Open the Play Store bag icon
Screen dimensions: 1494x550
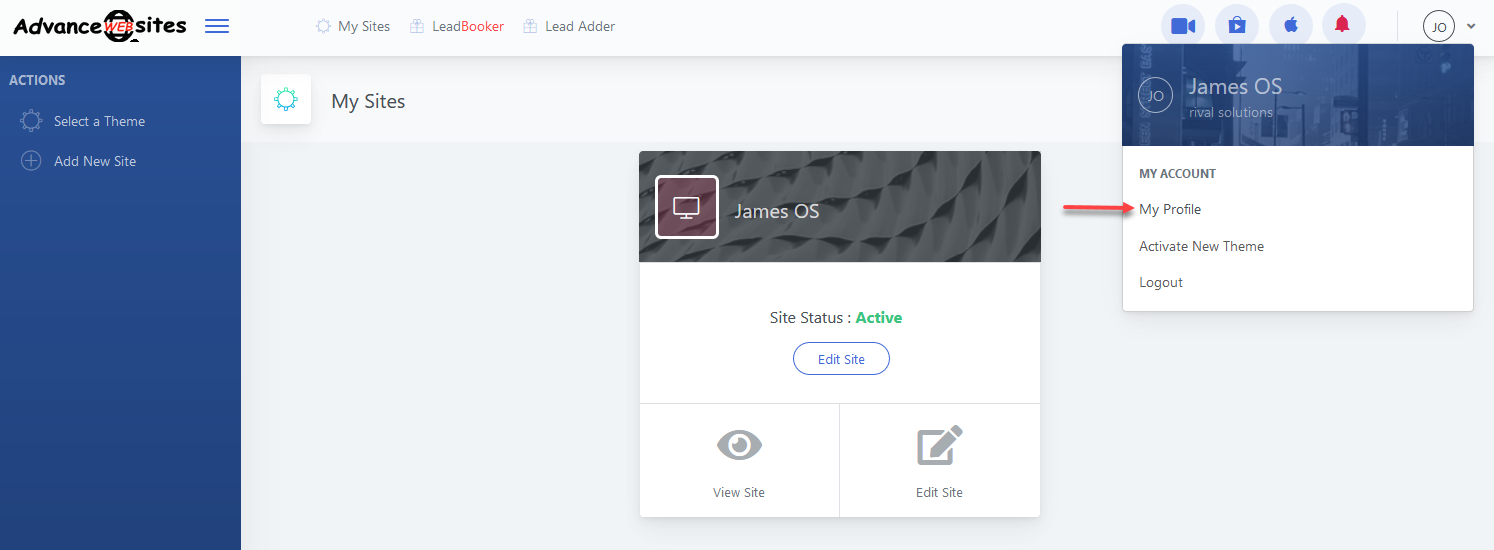[1237, 26]
